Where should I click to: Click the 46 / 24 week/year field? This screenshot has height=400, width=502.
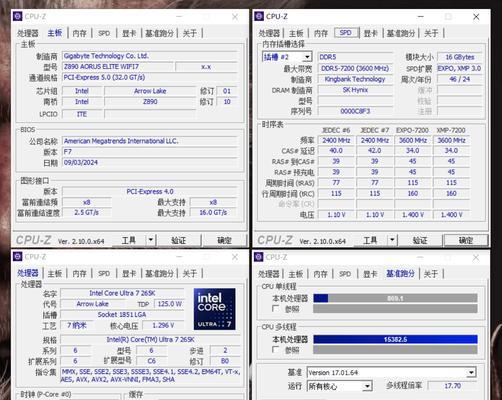460,79
